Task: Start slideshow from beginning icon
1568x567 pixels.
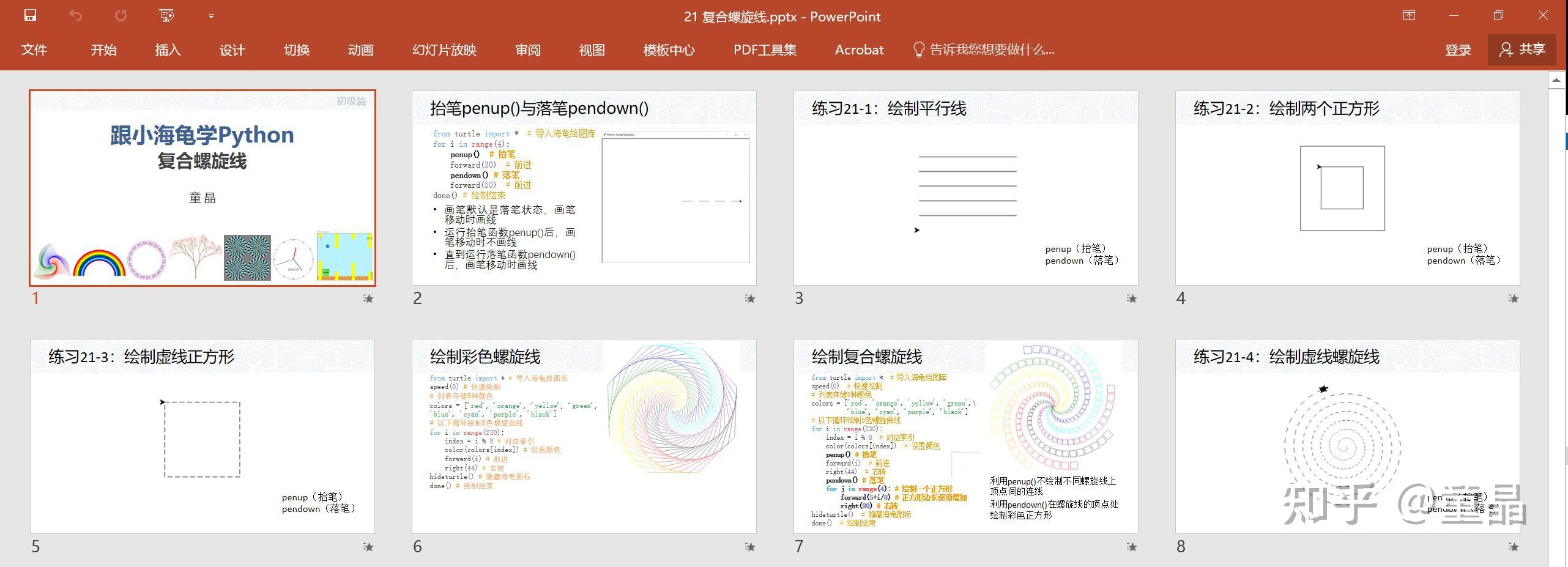Action: click(x=166, y=15)
